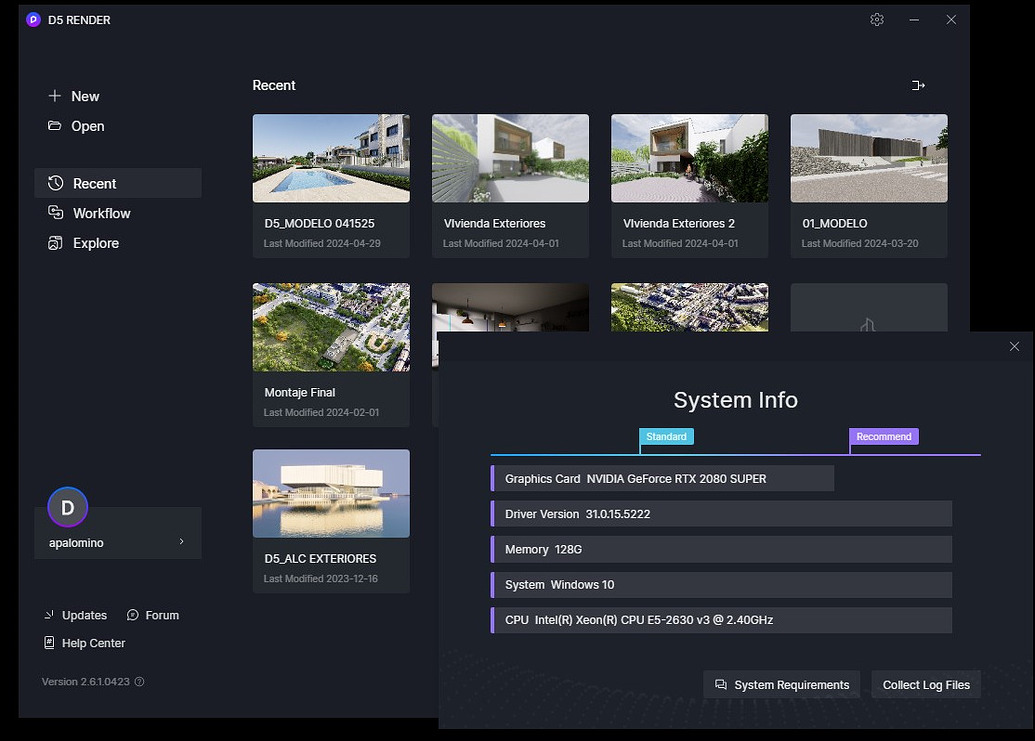The image size is (1035, 741).
Task: Open the D5_MODELO 041525 project thumbnail
Action: pyautogui.click(x=331, y=158)
